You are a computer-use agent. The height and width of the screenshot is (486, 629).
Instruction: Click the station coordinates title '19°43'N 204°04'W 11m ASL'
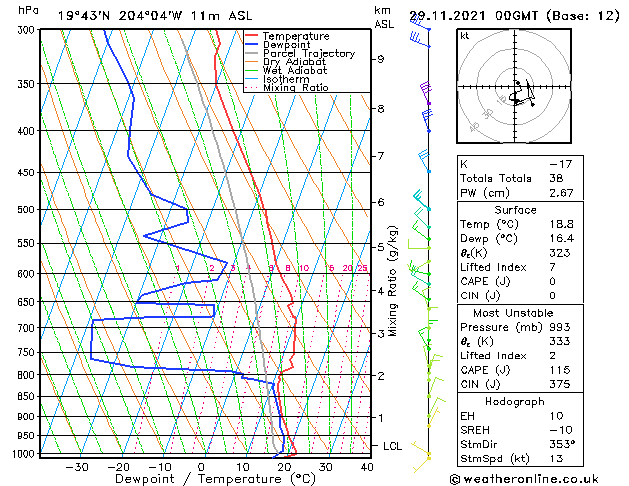(155, 16)
